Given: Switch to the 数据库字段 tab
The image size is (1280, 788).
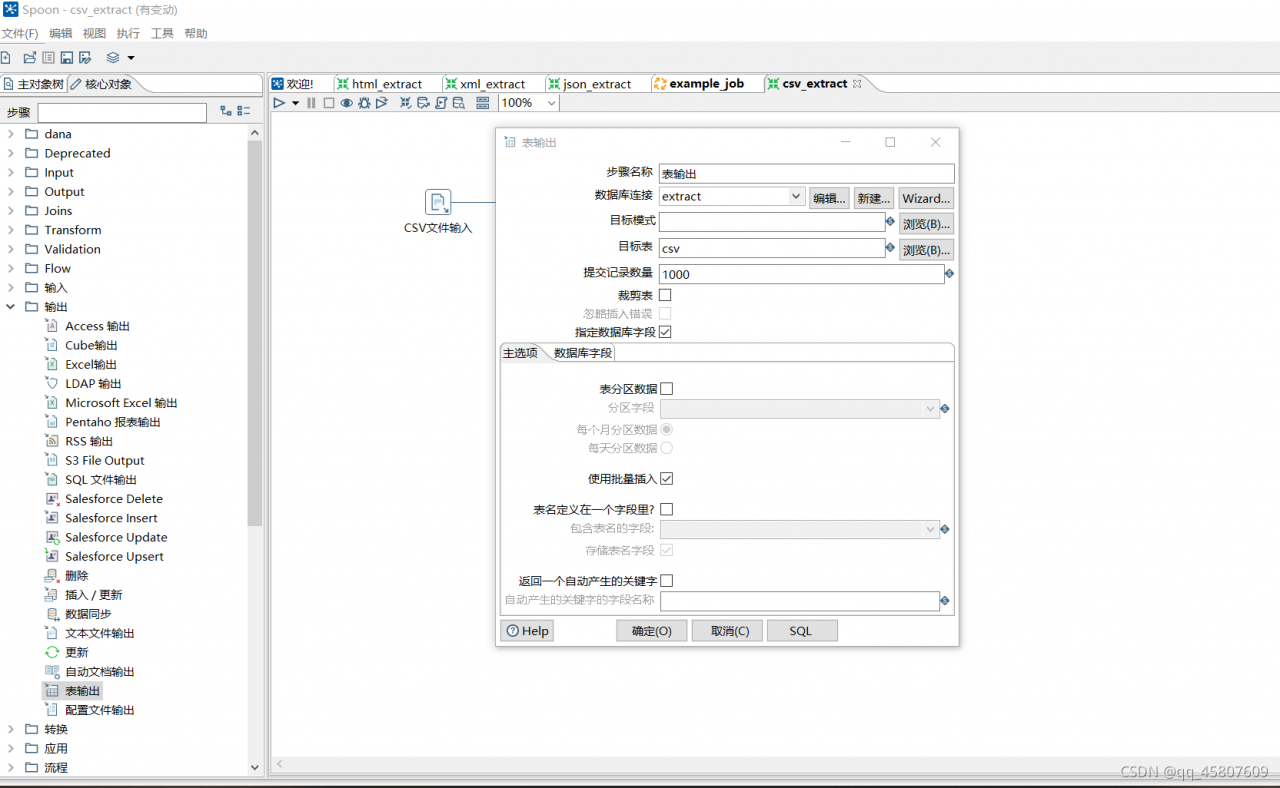Looking at the screenshot, I should pos(583,353).
